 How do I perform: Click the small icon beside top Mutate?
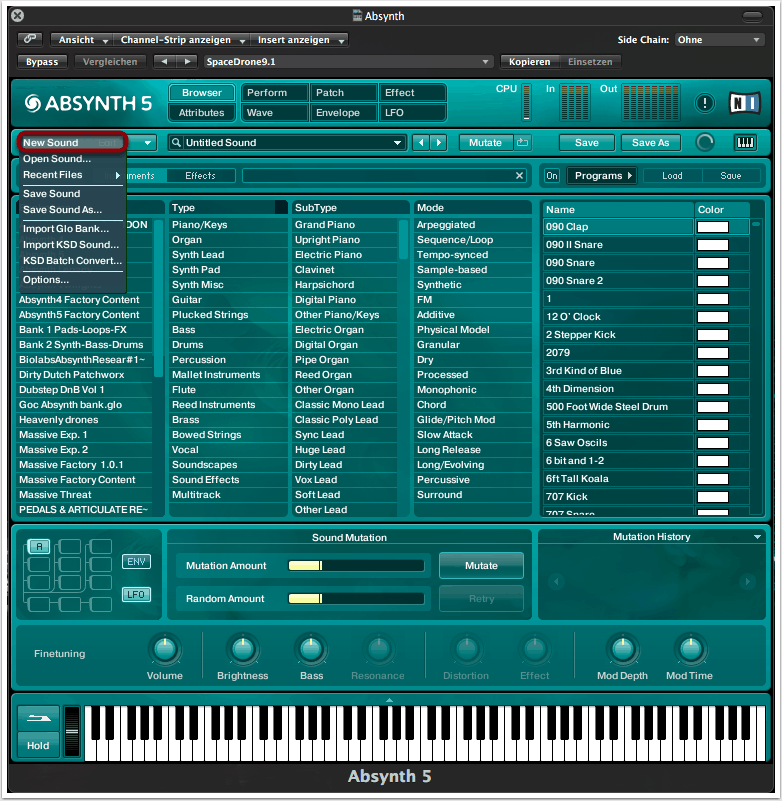pos(523,143)
